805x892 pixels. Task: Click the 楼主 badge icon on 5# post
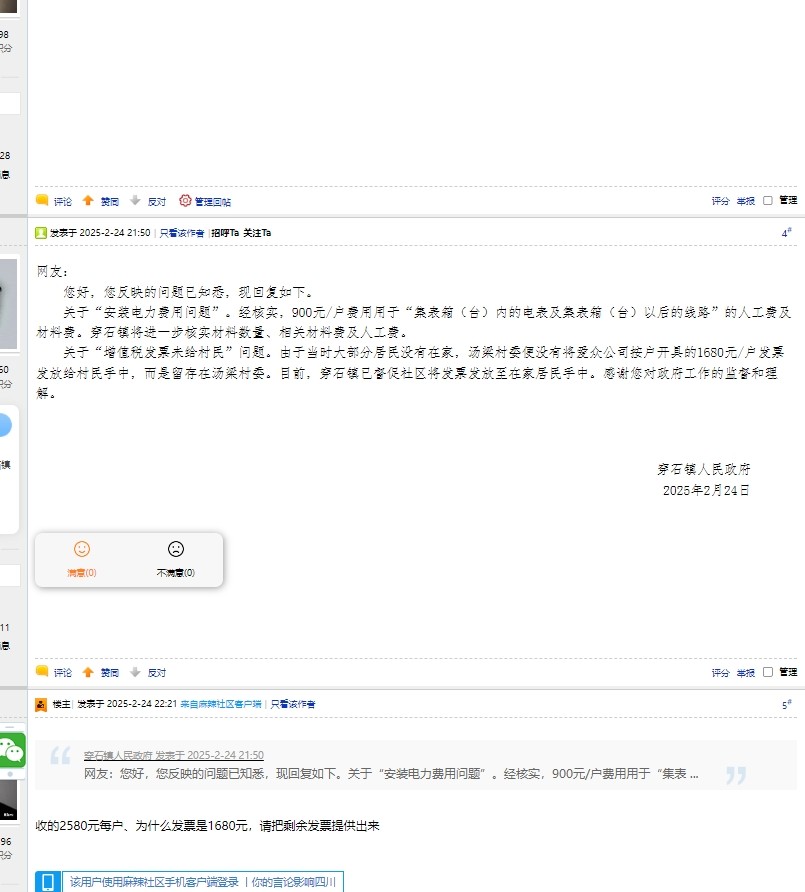point(41,704)
